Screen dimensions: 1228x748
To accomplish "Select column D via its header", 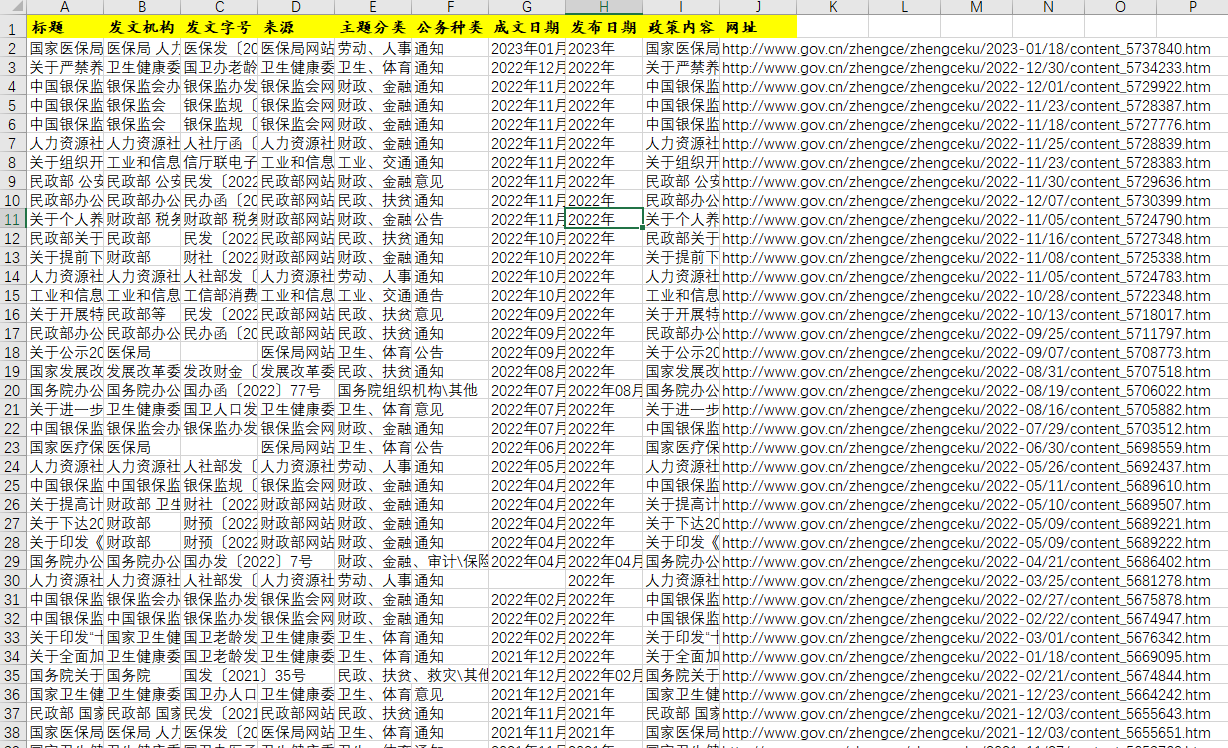I will pos(296,7).
